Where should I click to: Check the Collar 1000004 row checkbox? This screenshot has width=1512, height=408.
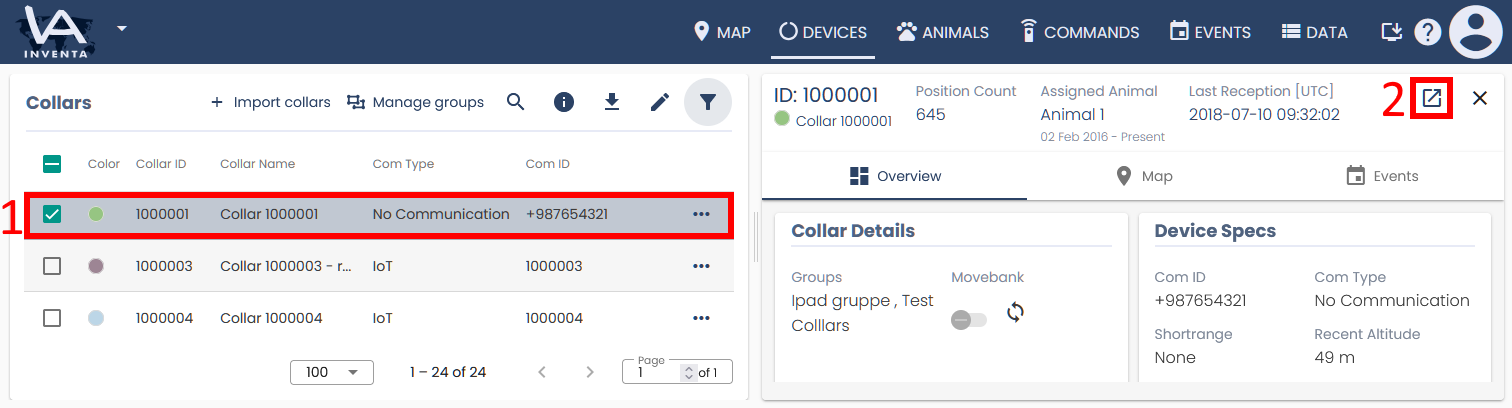coord(52,318)
